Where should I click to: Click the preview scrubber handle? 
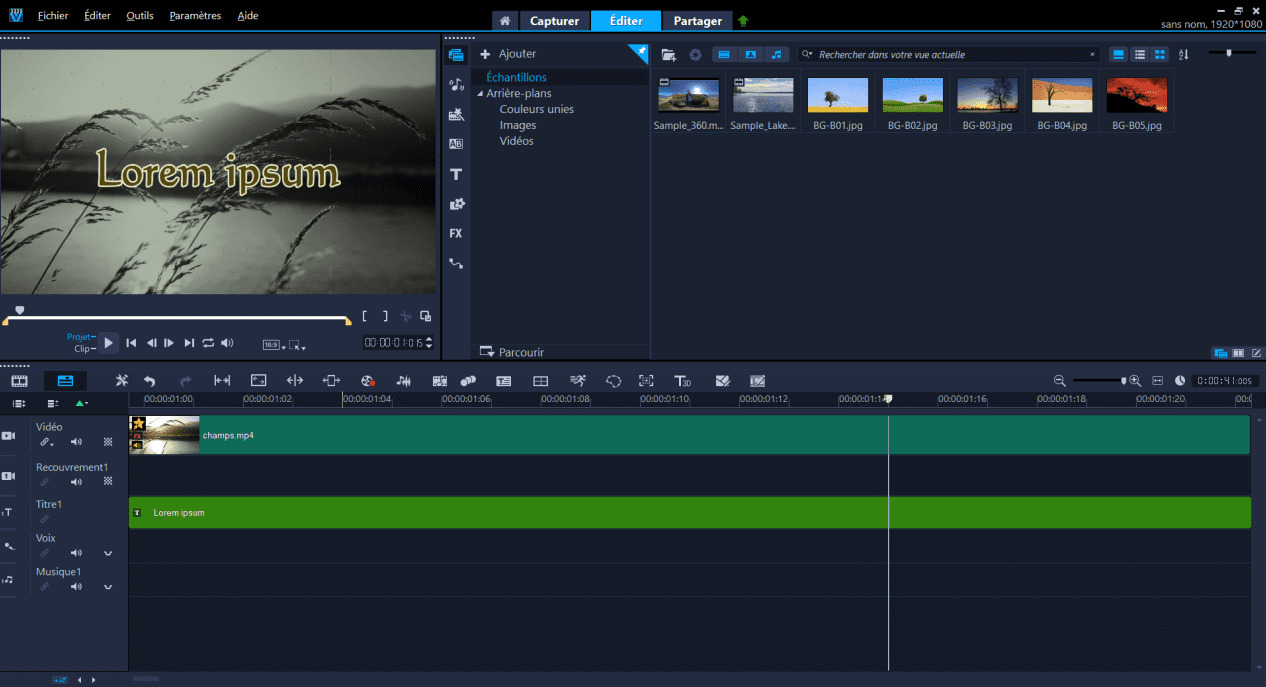click(x=19, y=311)
